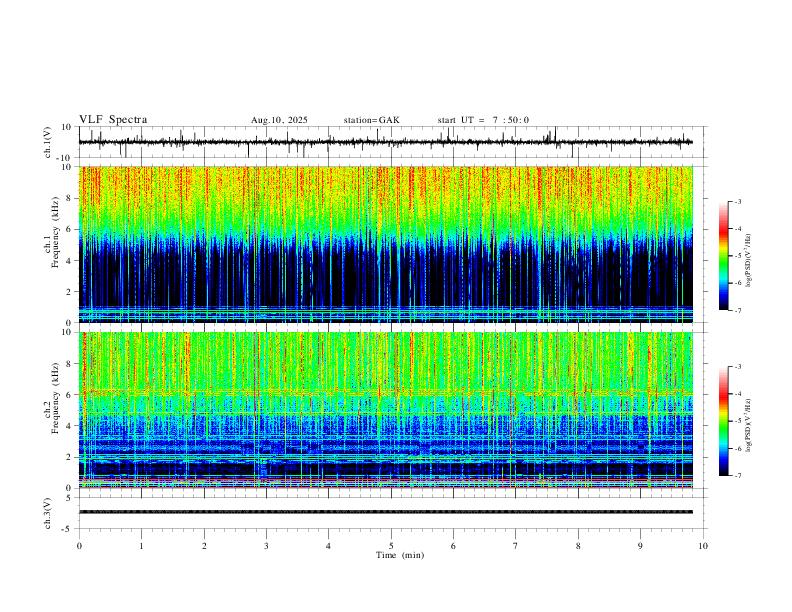Viewport: 792px width, 612px height.
Task: Click the "ch.1(V)" axis label
Action: click(49, 142)
